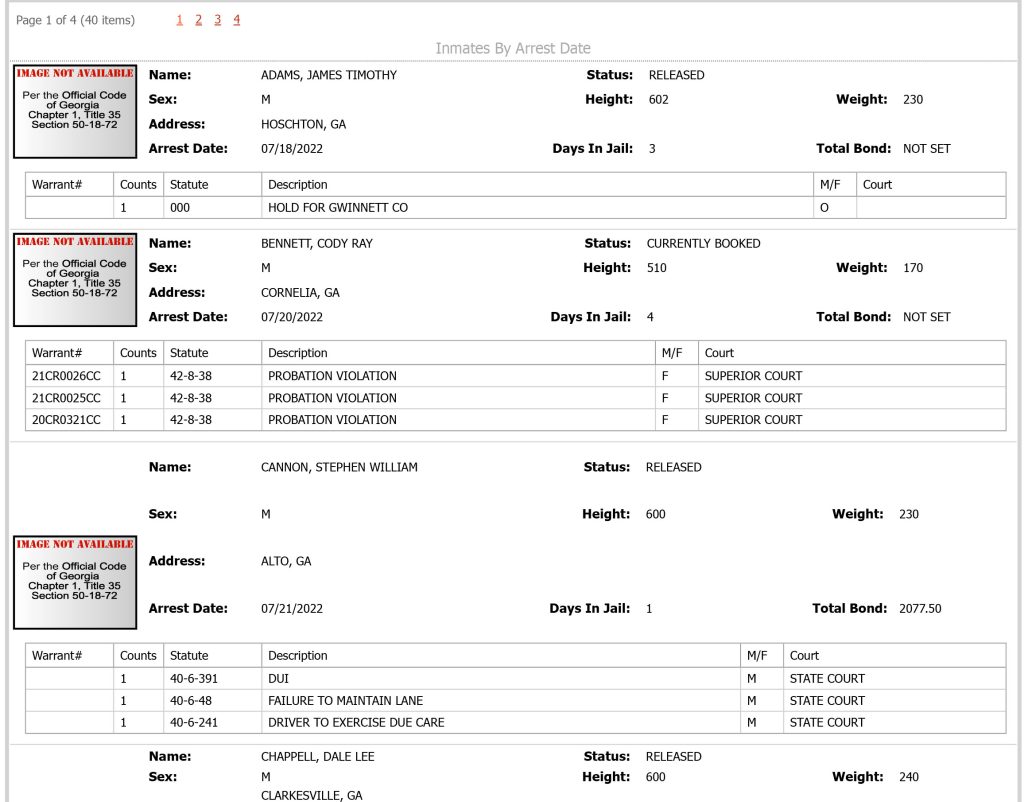
Task: Click warrant number 21CR0026CC
Action: coord(66,376)
